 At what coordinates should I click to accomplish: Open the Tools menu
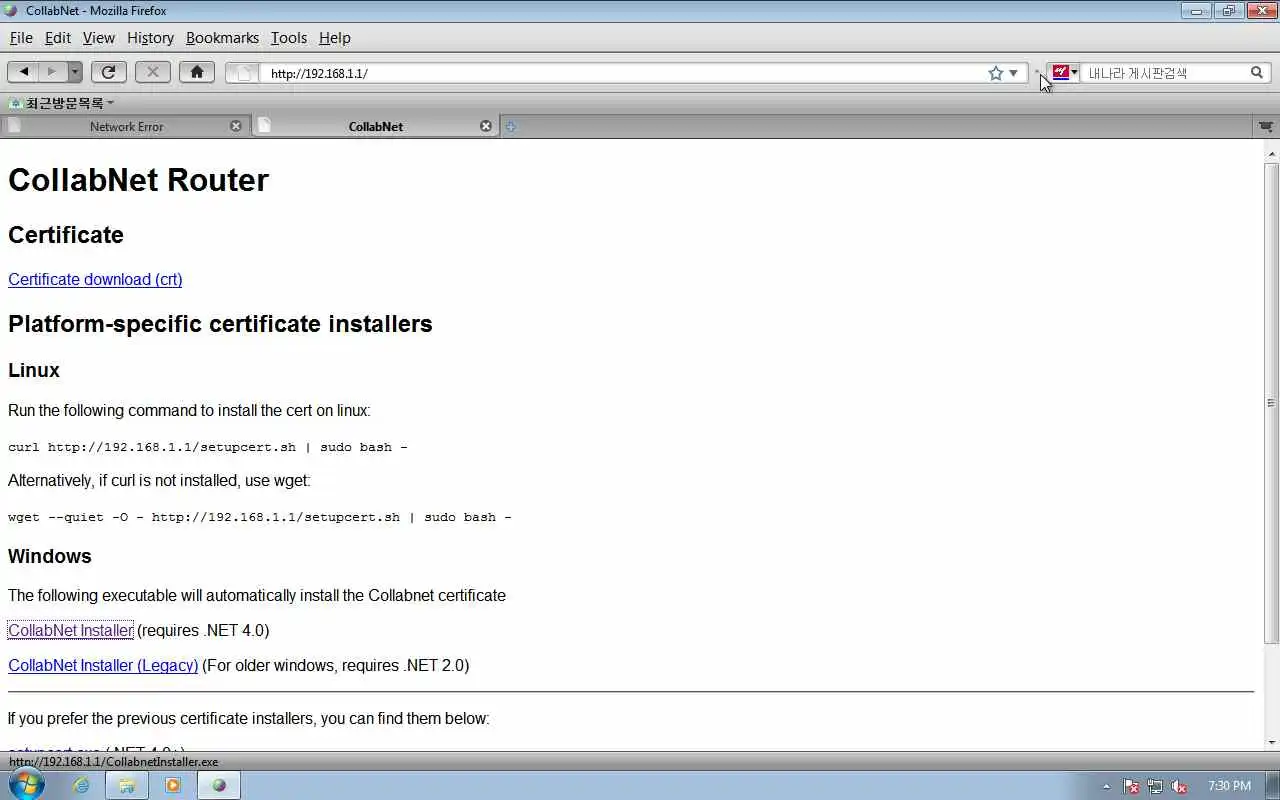tap(288, 38)
